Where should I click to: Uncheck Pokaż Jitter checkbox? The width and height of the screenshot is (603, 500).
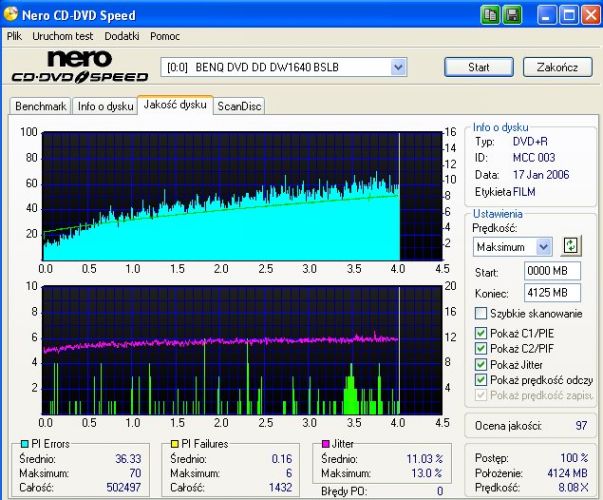click(481, 364)
